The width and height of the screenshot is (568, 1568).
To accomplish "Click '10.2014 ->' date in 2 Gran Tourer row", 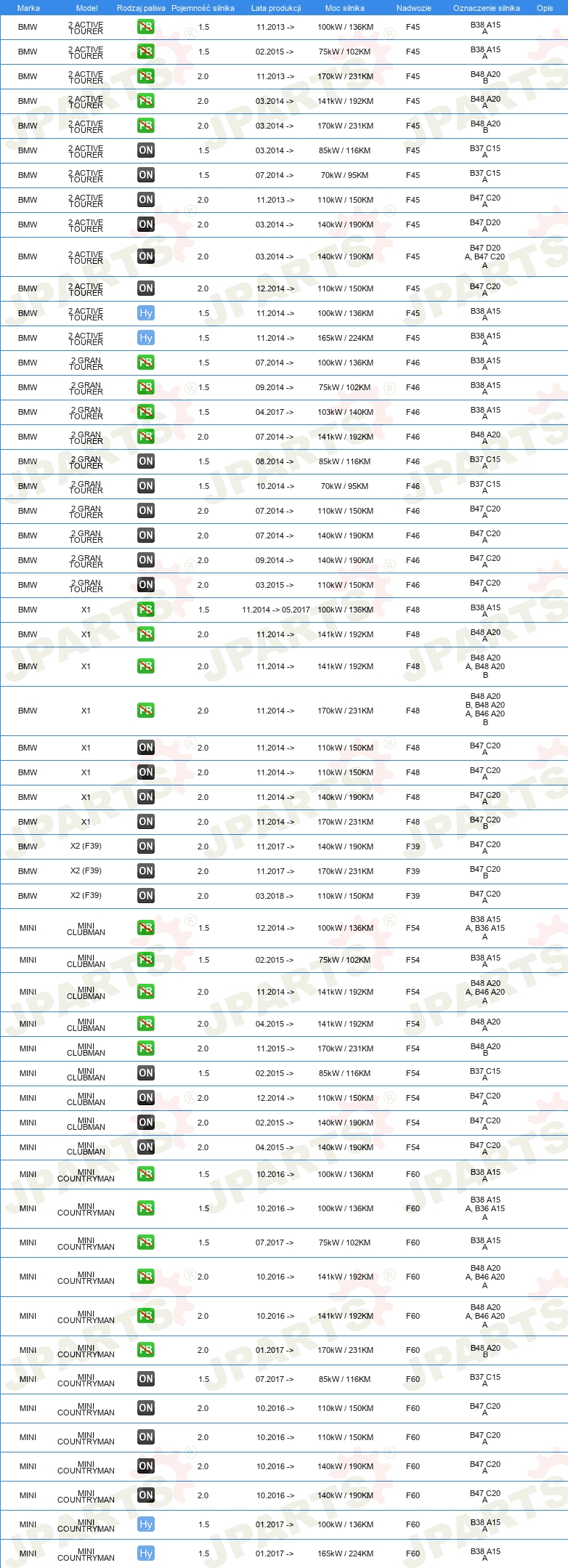I will (275, 486).
